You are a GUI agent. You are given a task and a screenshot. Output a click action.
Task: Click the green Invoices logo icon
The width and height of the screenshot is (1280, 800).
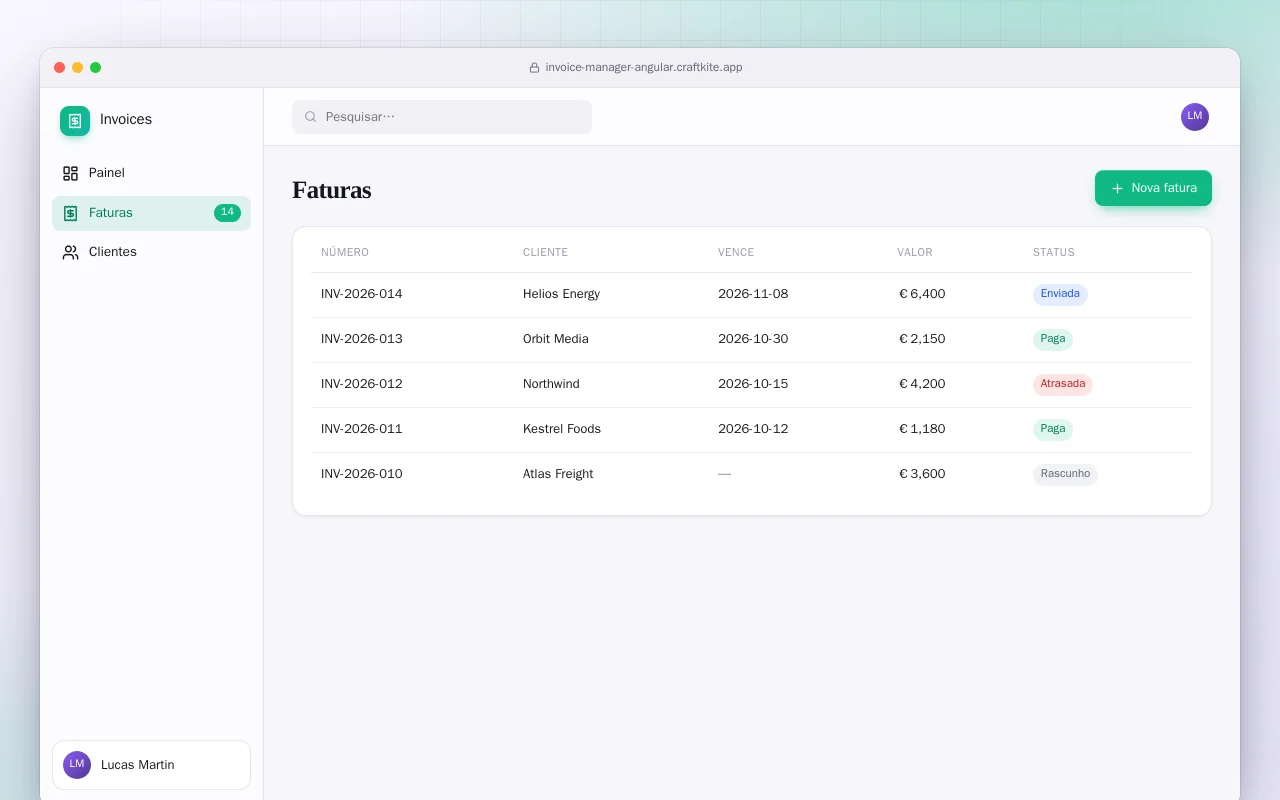[x=75, y=121]
